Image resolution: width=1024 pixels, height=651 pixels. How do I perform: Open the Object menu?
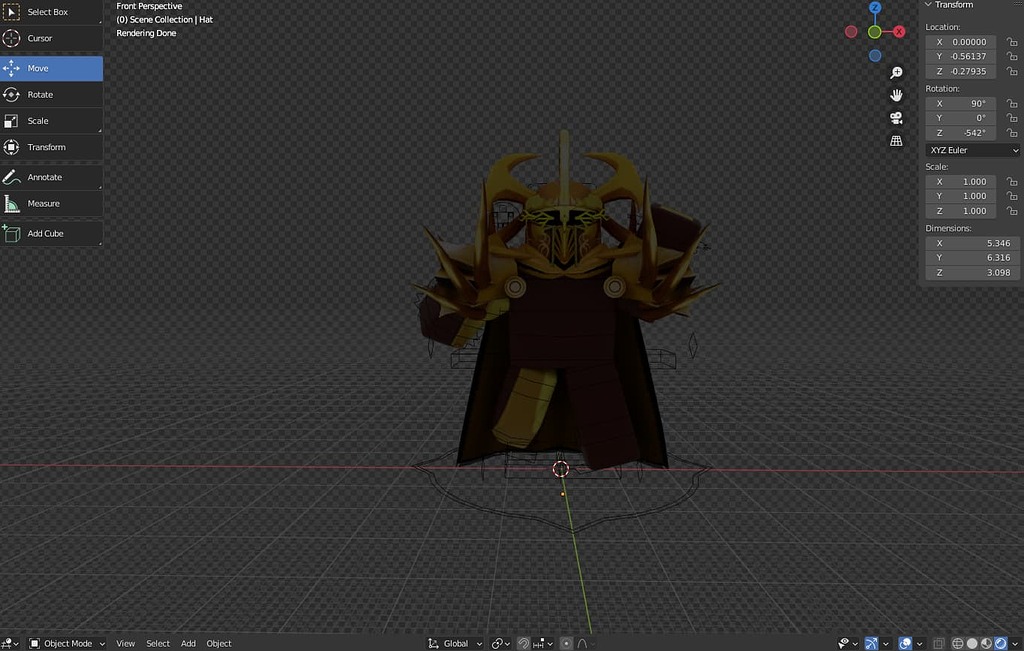(x=218, y=643)
